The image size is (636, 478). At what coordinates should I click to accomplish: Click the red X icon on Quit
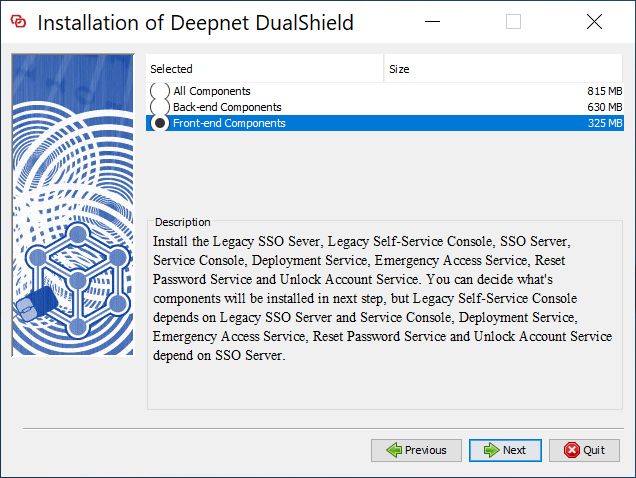(x=572, y=450)
